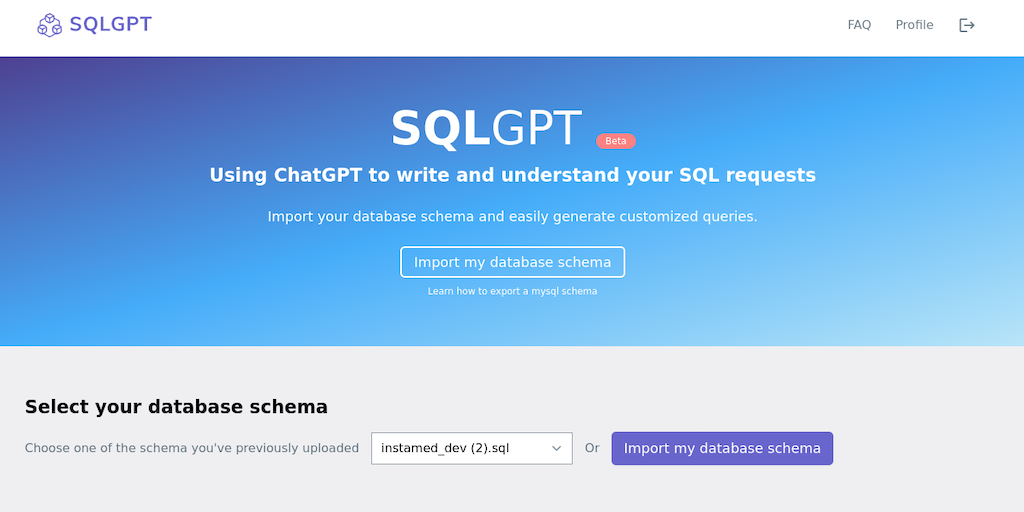Click the logout icon

pyautogui.click(x=967, y=25)
